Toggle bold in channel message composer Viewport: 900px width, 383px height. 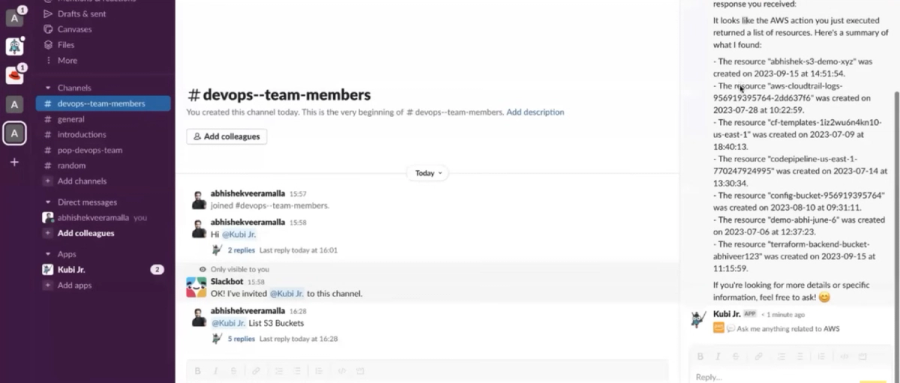(197, 371)
